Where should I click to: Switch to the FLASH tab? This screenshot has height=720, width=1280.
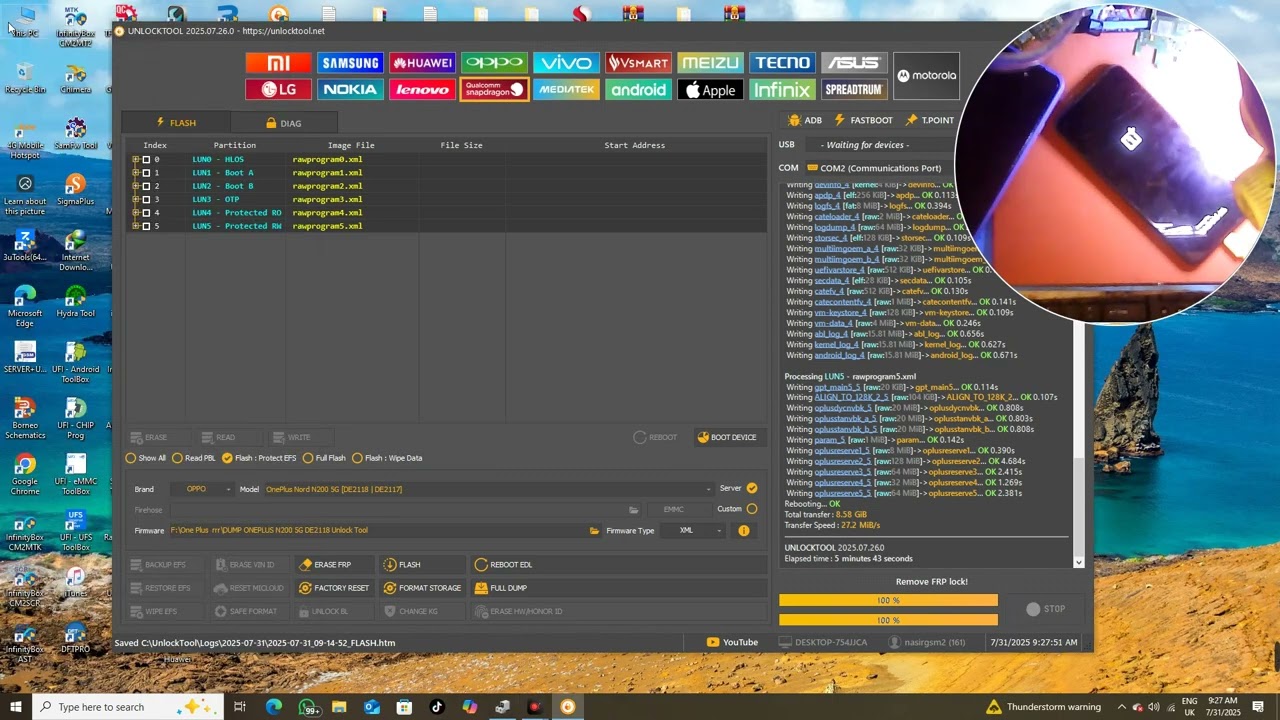point(176,123)
